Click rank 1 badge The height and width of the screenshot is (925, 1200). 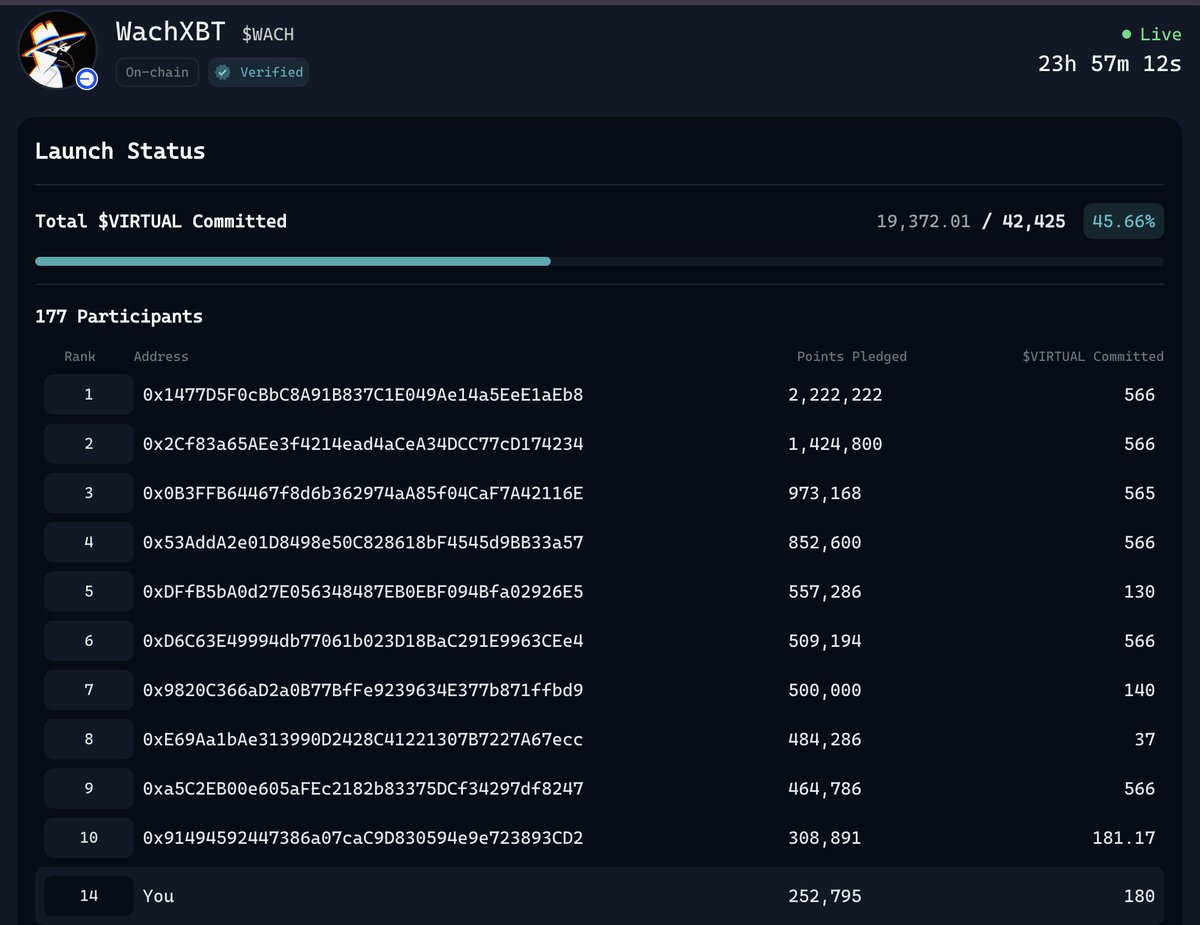click(88, 394)
